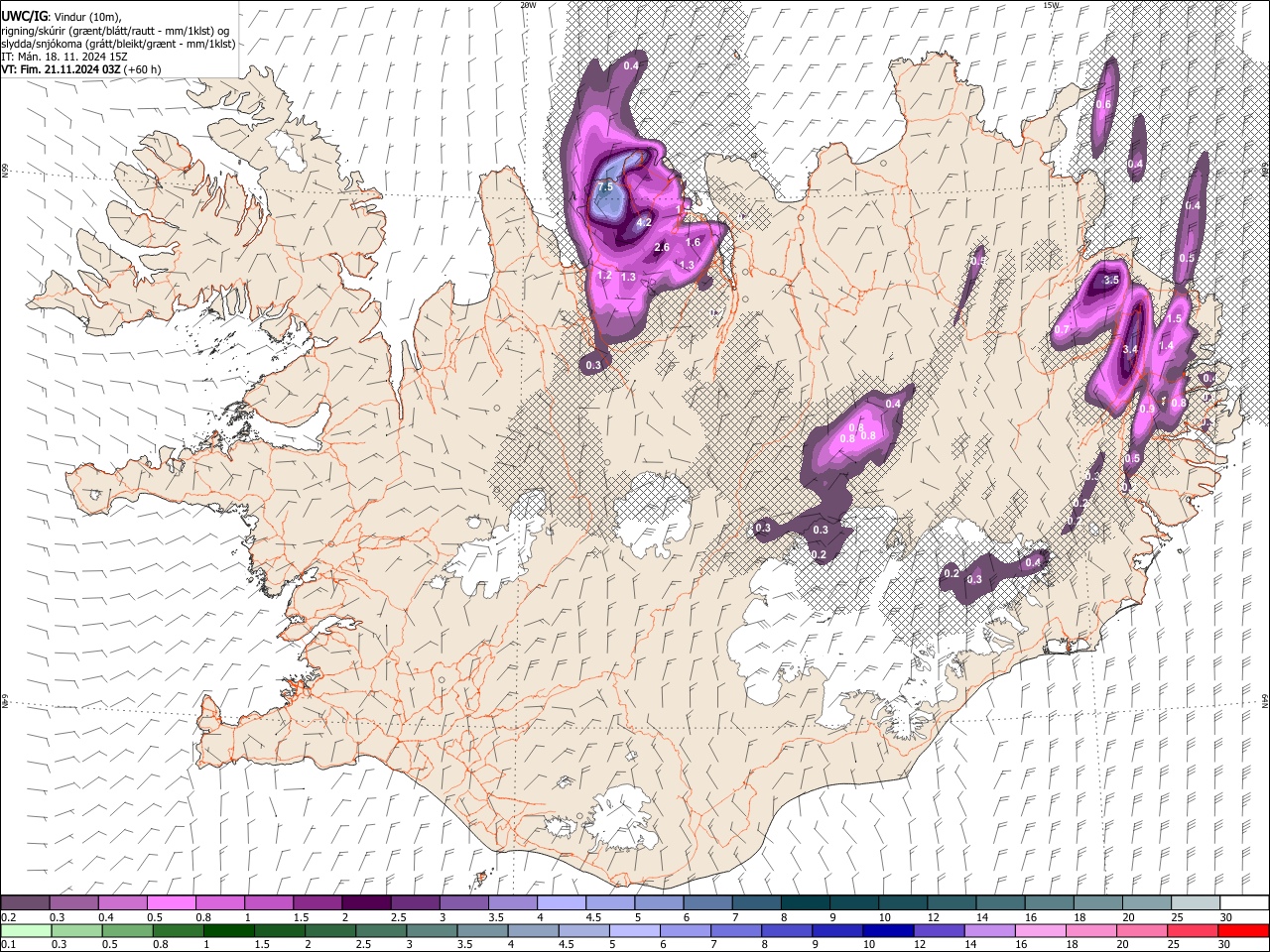Screen dimensions: 1270x952
Task: Click the '3.5' value on the eastern map area
Action: [x=1111, y=280]
